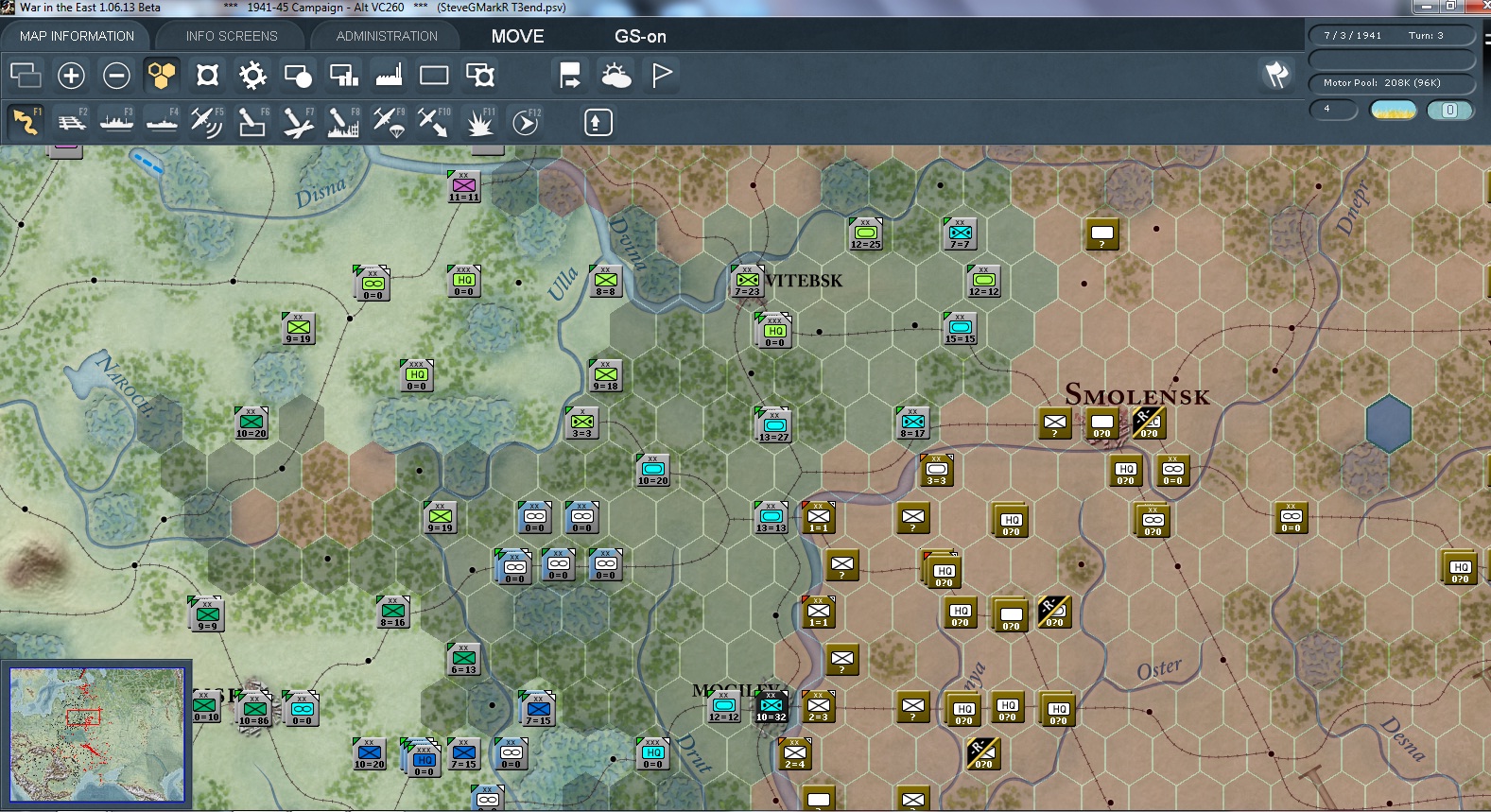Click the boxed up-arrow toolbar icon
1491x812 pixels.
click(x=598, y=122)
